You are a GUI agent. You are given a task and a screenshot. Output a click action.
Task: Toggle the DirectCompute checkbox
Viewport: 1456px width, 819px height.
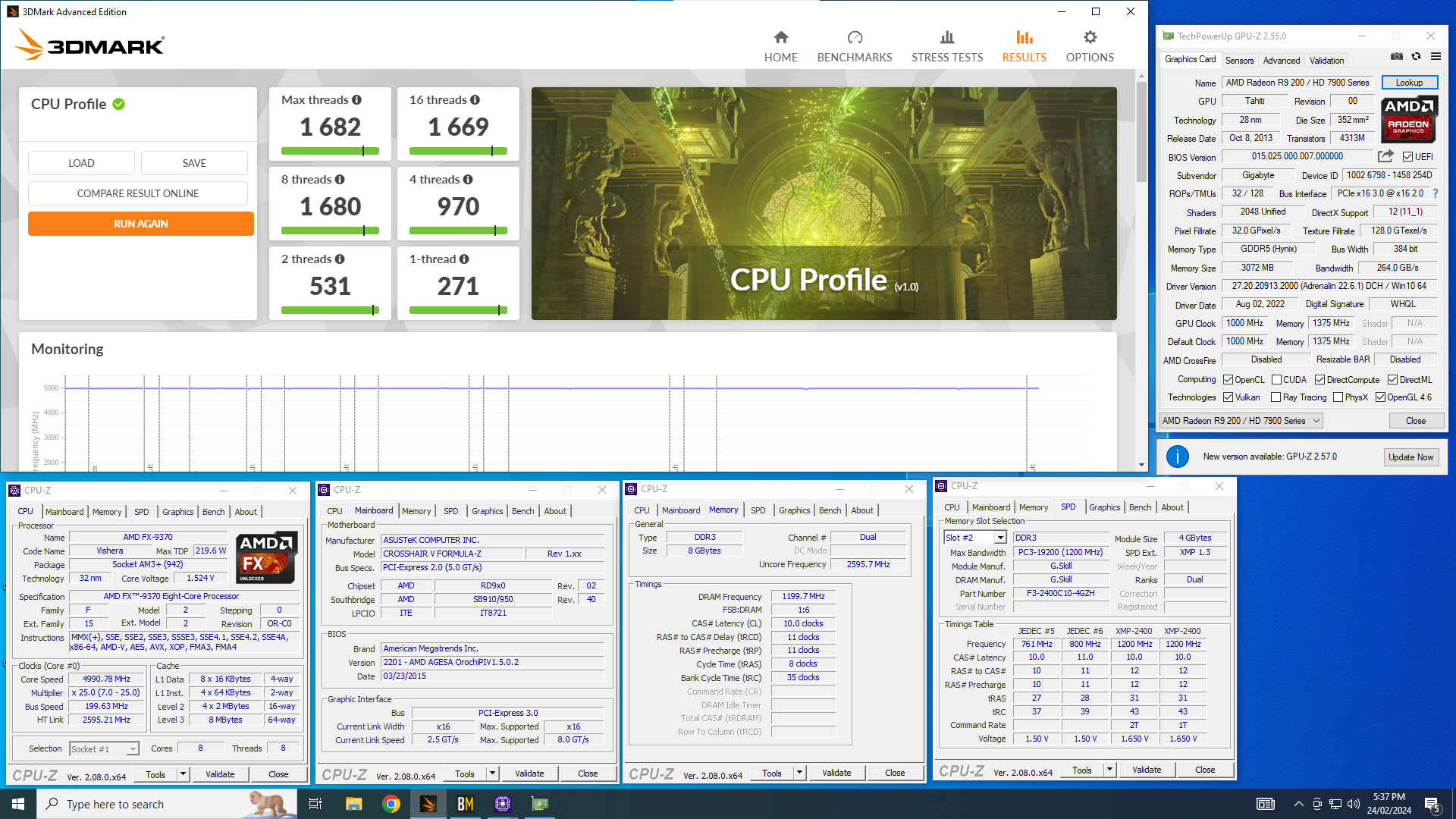tap(1319, 380)
